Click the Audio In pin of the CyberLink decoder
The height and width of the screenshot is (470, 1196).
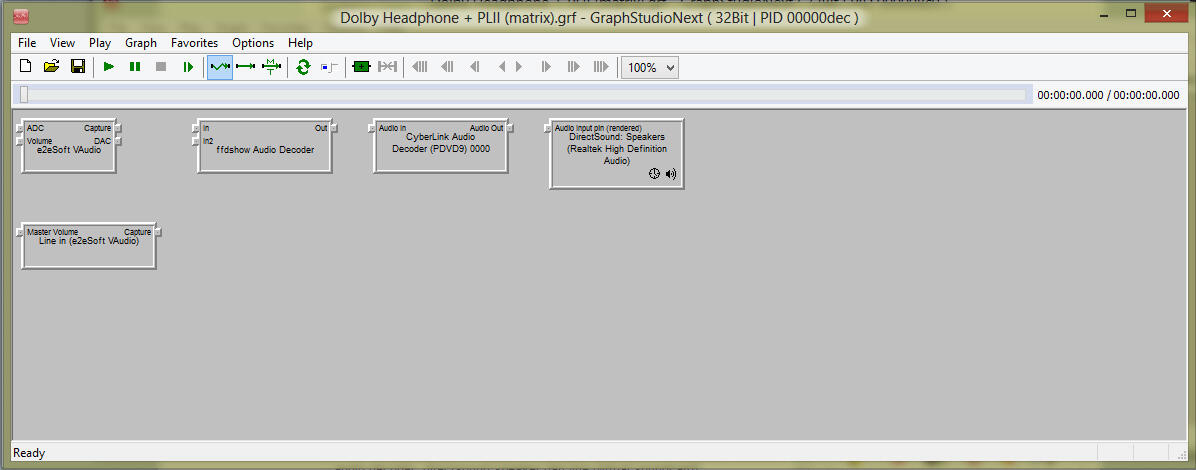click(372, 128)
